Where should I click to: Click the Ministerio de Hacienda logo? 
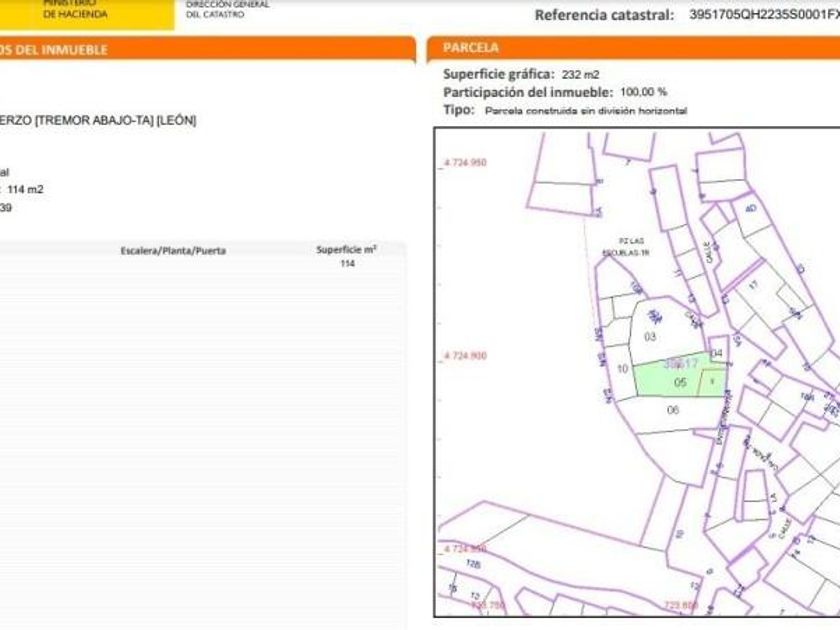(75, 10)
